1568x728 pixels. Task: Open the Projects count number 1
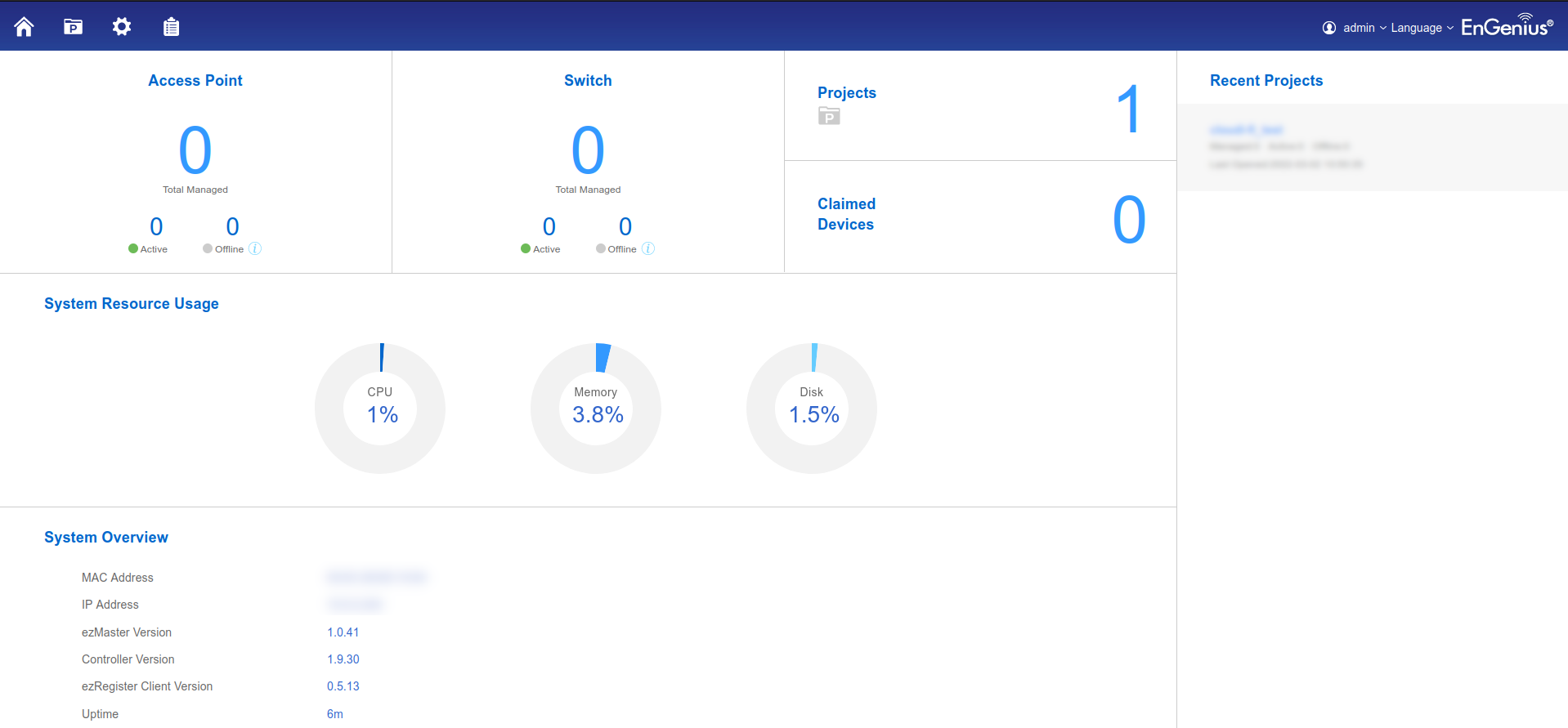1129,109
